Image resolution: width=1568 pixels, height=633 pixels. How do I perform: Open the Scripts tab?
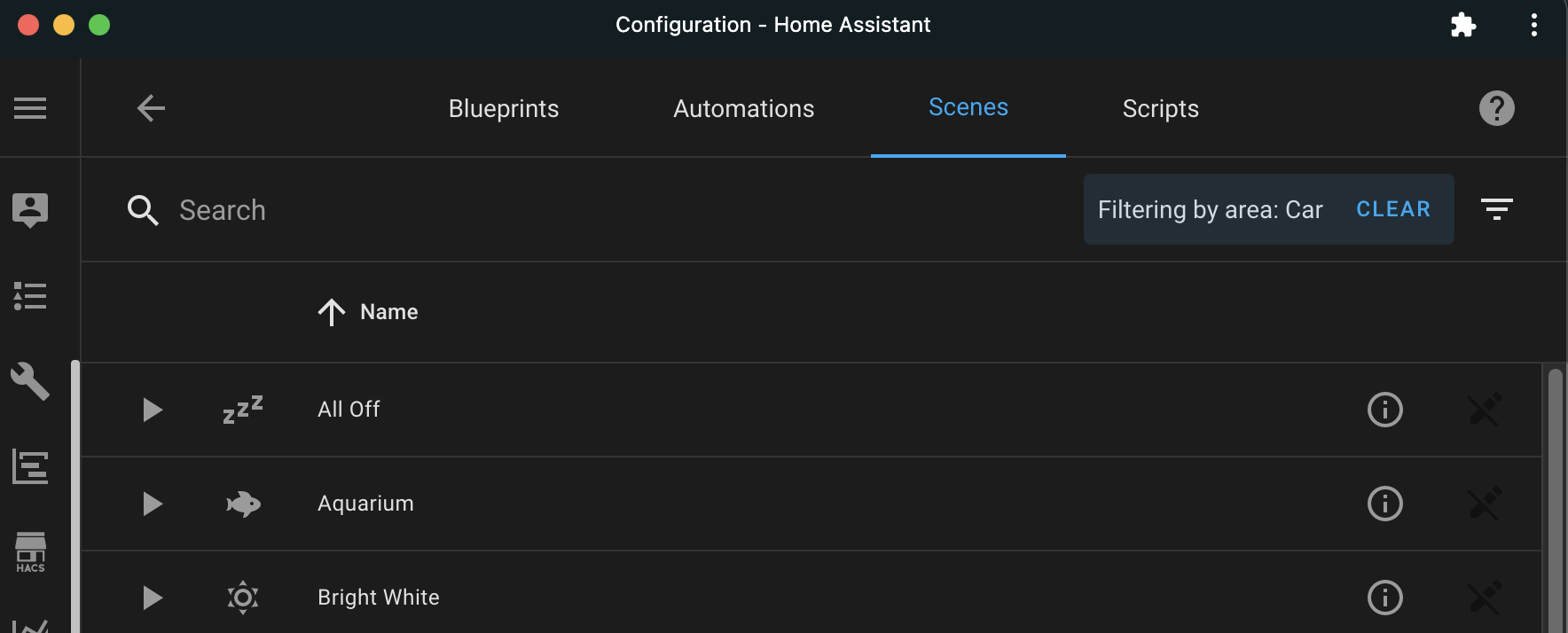(1160, 108)
